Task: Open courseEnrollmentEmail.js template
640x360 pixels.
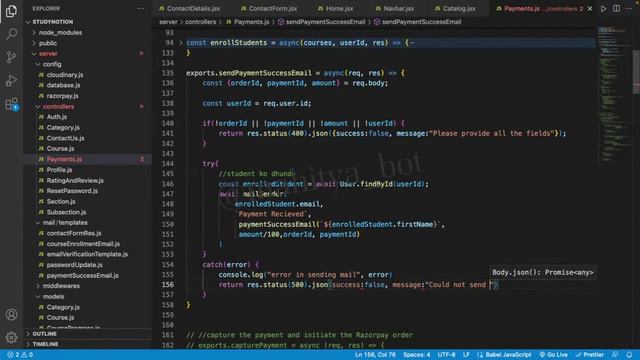Action: tap(88, 244)
